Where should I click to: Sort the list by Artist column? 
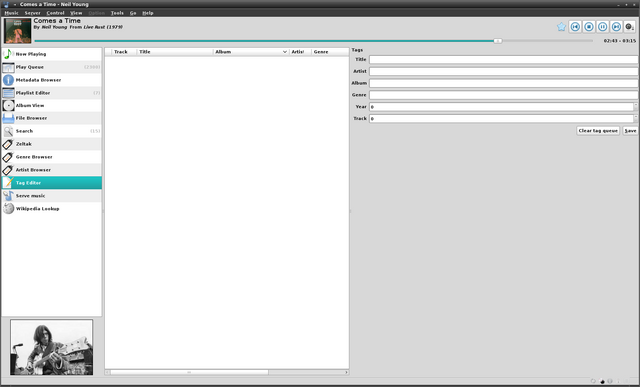pos(300,52)
